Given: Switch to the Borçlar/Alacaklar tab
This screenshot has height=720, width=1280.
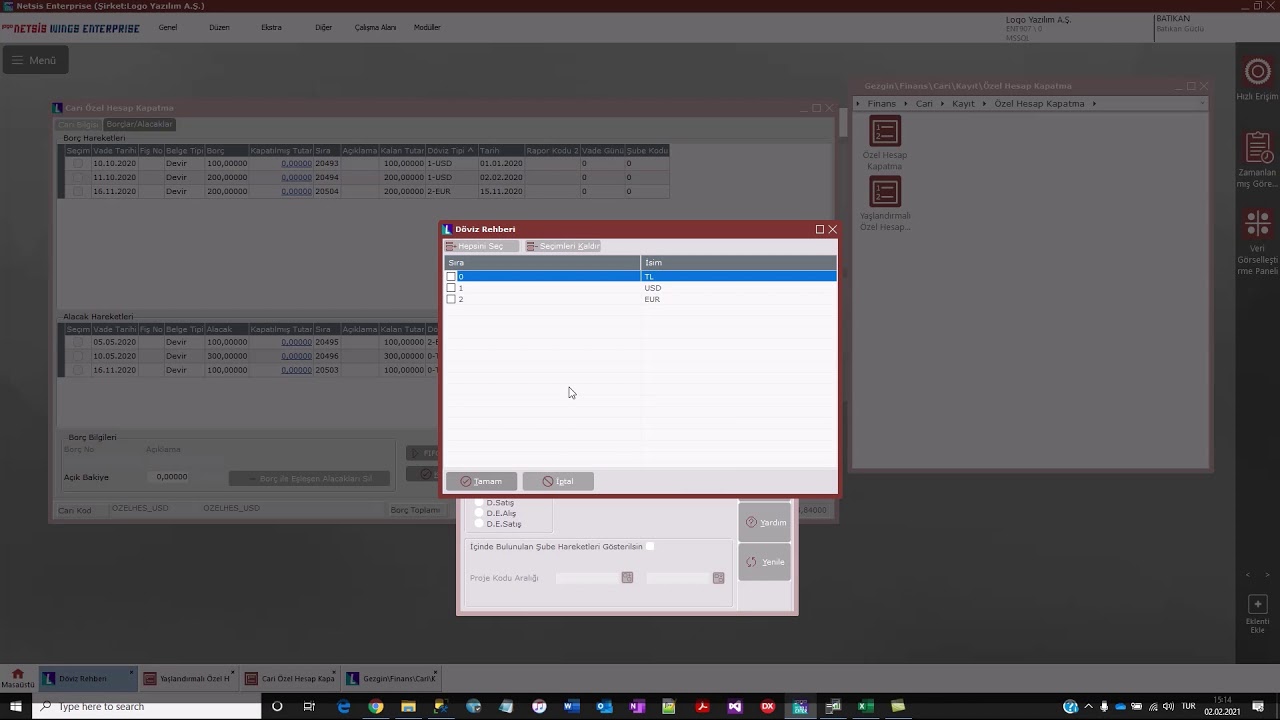Looking at the screenshot, I should (x=140, y=124).
